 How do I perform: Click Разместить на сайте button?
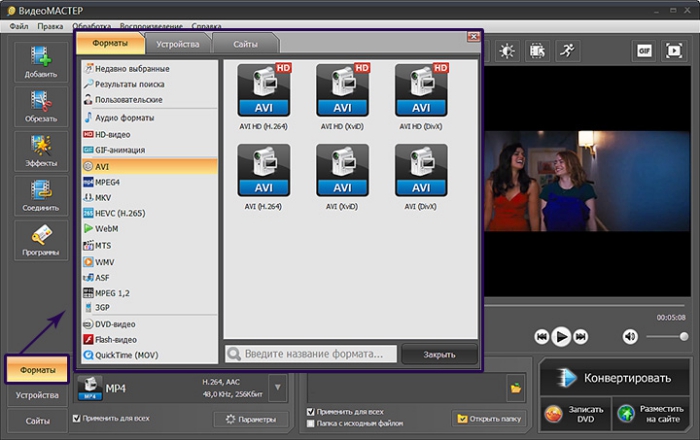pyautogui.click(x=651, y=414)
